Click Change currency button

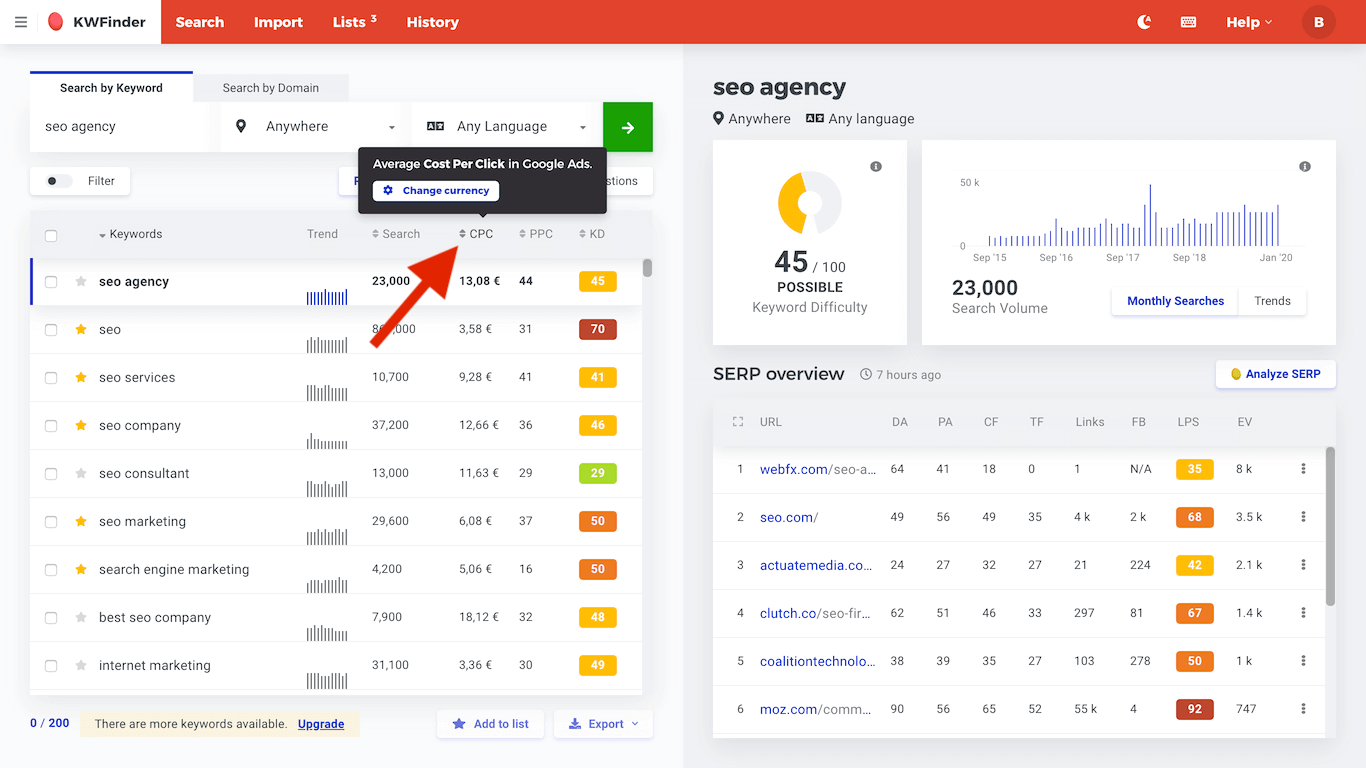click(x=436, y=190)
